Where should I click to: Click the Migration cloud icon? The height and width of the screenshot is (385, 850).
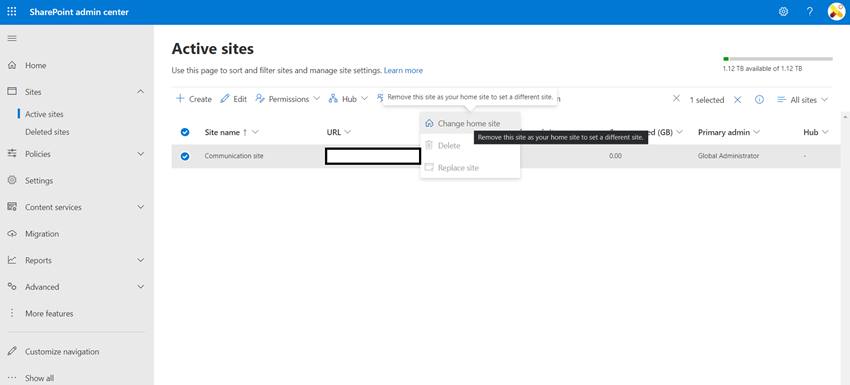click(x=12, y=234)
